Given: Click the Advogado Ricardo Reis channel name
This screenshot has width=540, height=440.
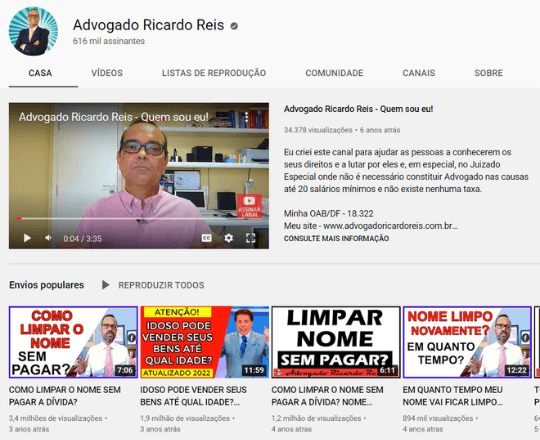Looking at the screenshot, I should pyautogui.click(x=148, y=25).
